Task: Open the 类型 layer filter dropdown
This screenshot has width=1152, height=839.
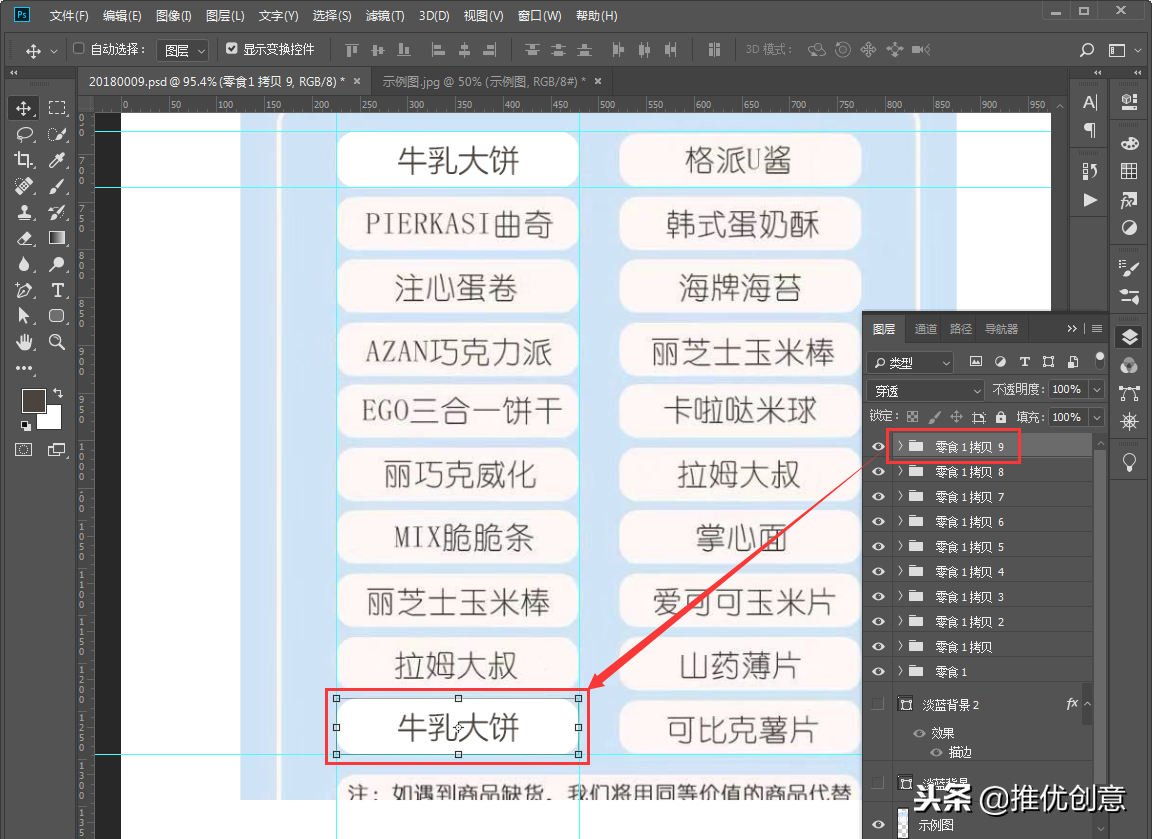Action: (x=911, y=362)
